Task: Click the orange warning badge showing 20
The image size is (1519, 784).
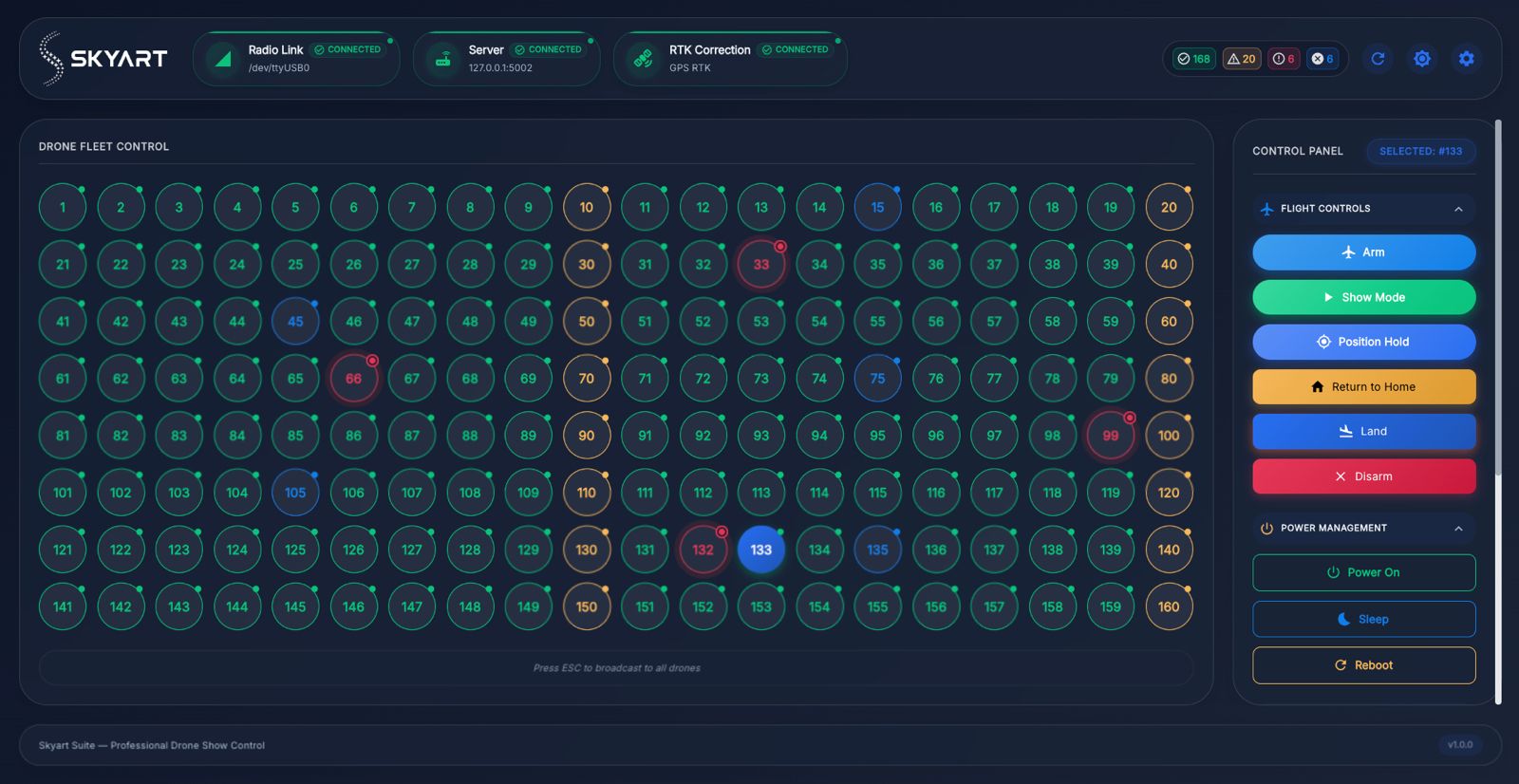Action: point(1241,59)
